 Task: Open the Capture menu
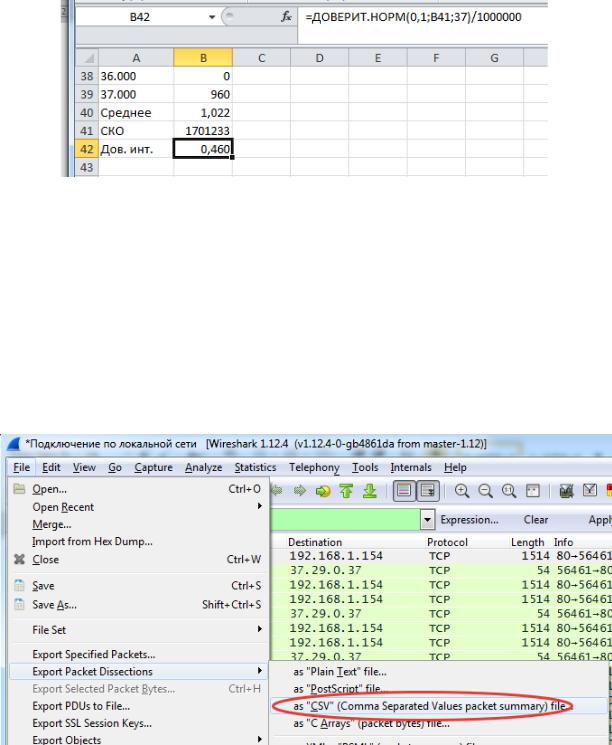click(153, 468)
